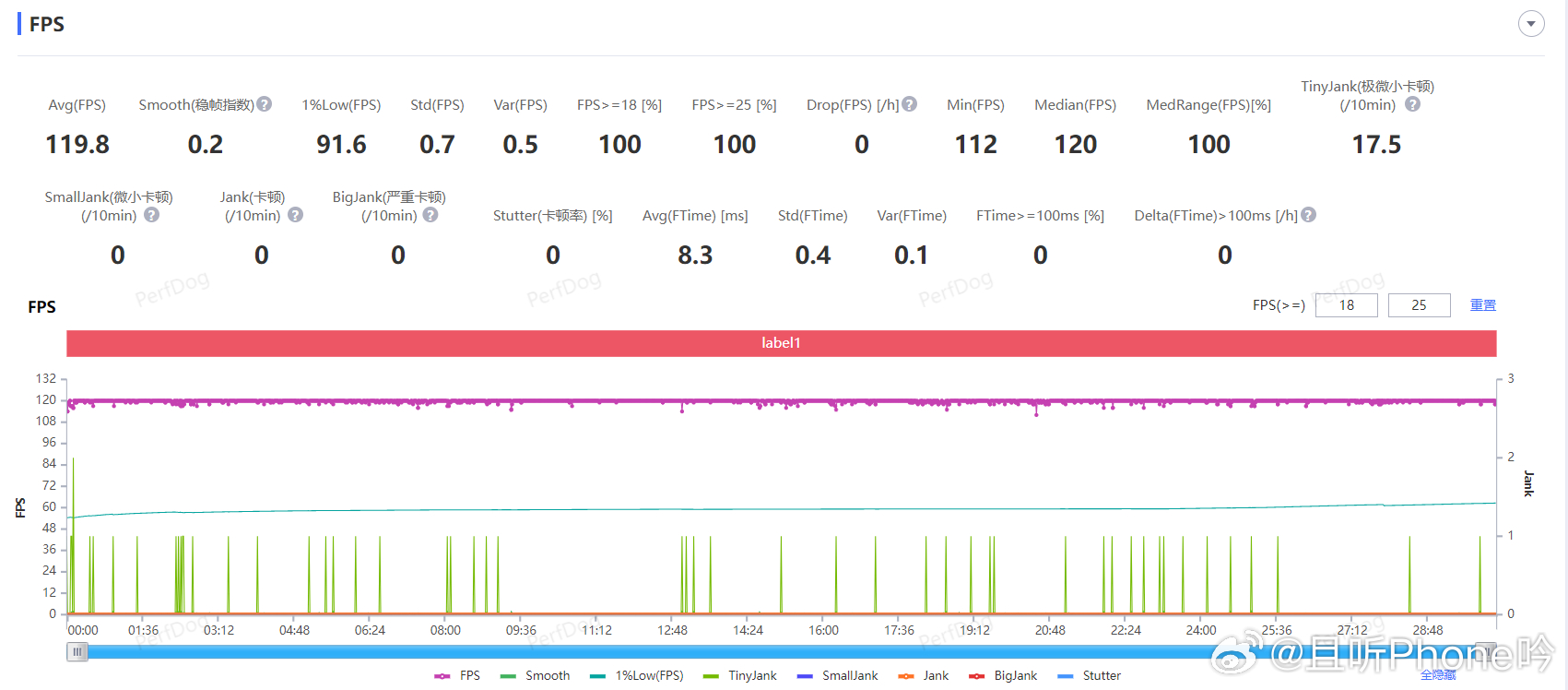Screen dimensions: 1568x690
Task: Open help icon beside Drop(FPS) [/h]
Action: pyautogui.click(x=910, y=104)
